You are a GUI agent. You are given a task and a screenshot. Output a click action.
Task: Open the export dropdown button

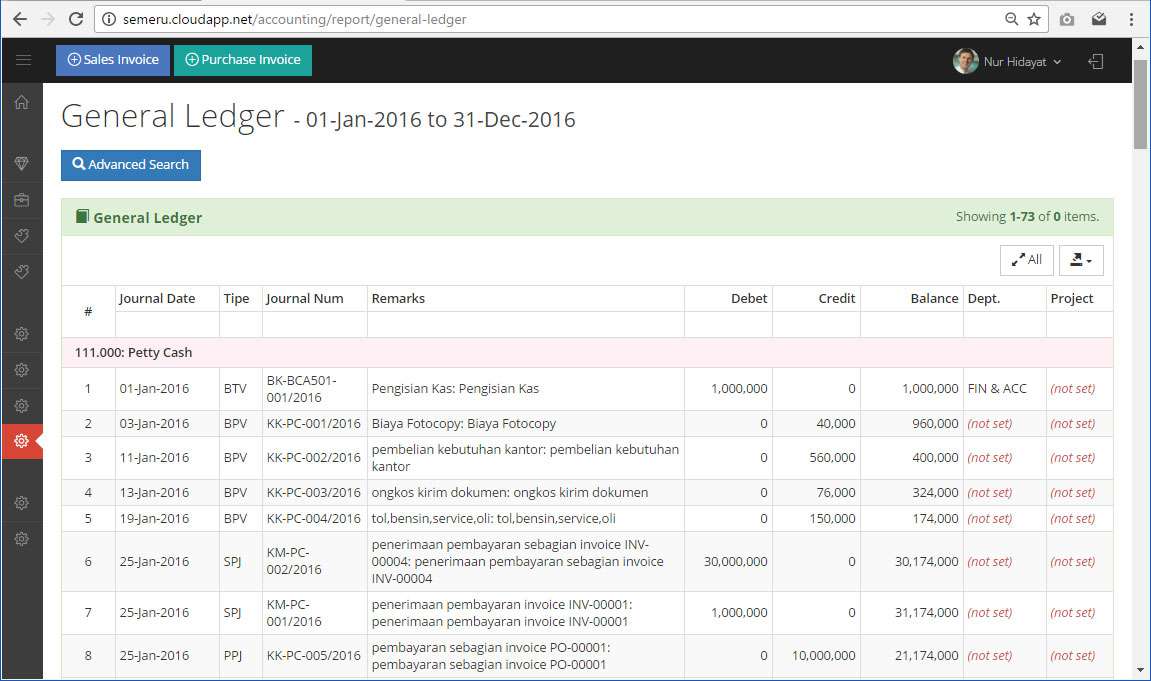(x=1081, y=260)
